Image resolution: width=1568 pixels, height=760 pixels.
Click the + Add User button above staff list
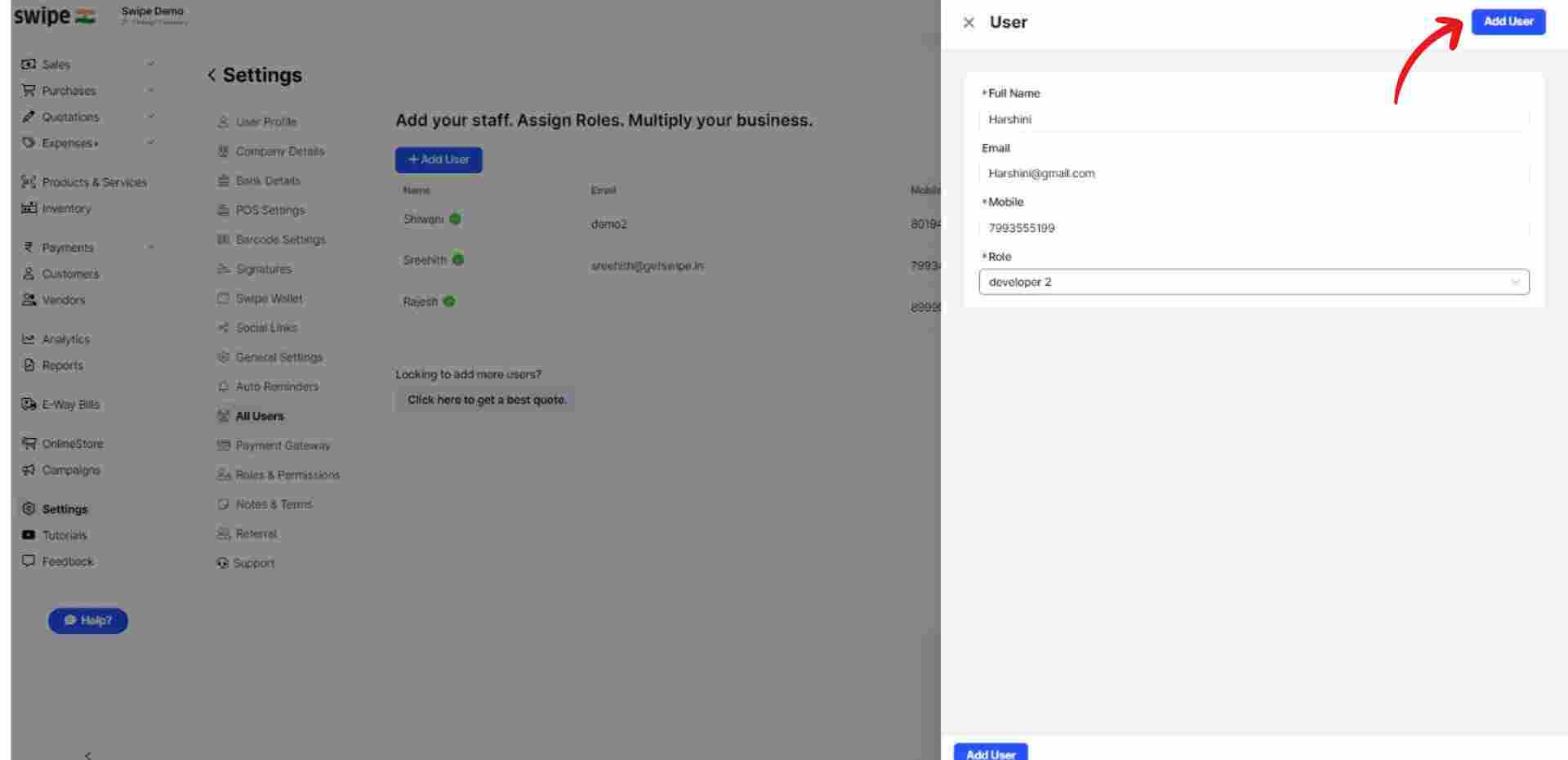pyautogui.click(x=439, y=160)
